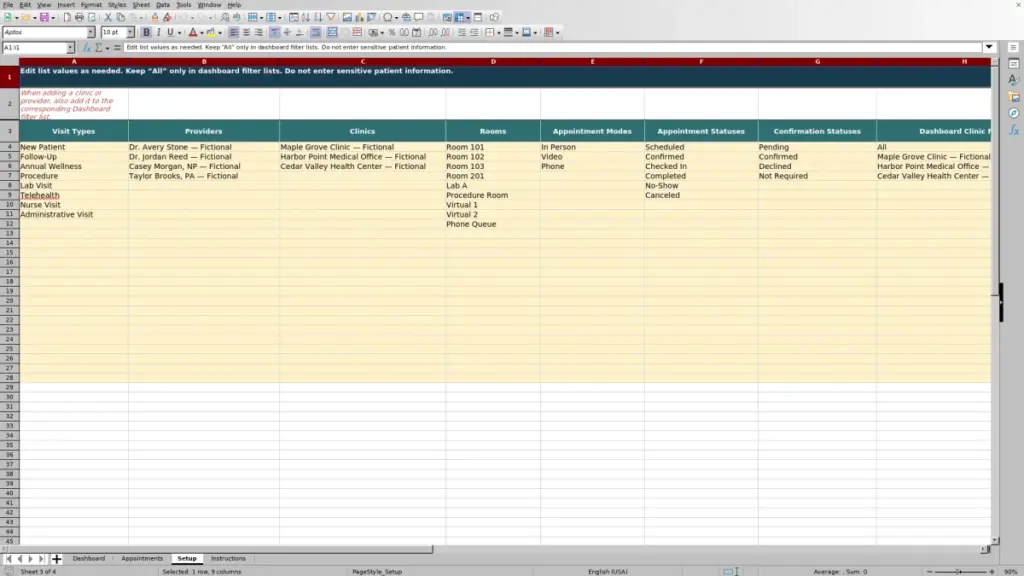
Task: Click the Insert Image icon
Action: pyautogui.click(x=347, y=18)
